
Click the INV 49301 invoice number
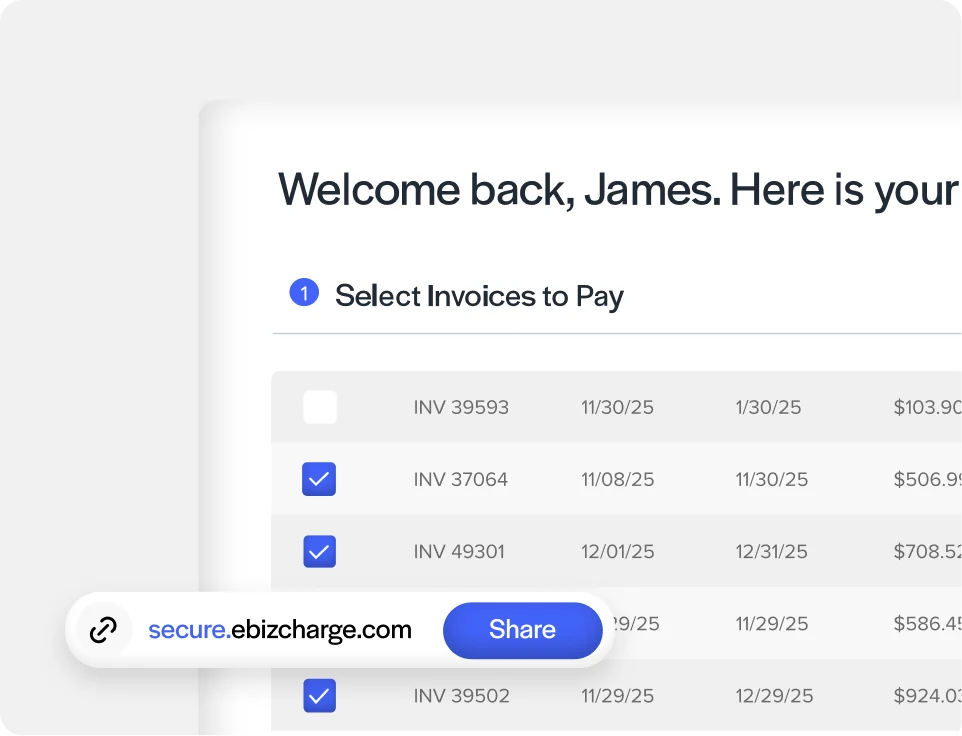(459, 551)
